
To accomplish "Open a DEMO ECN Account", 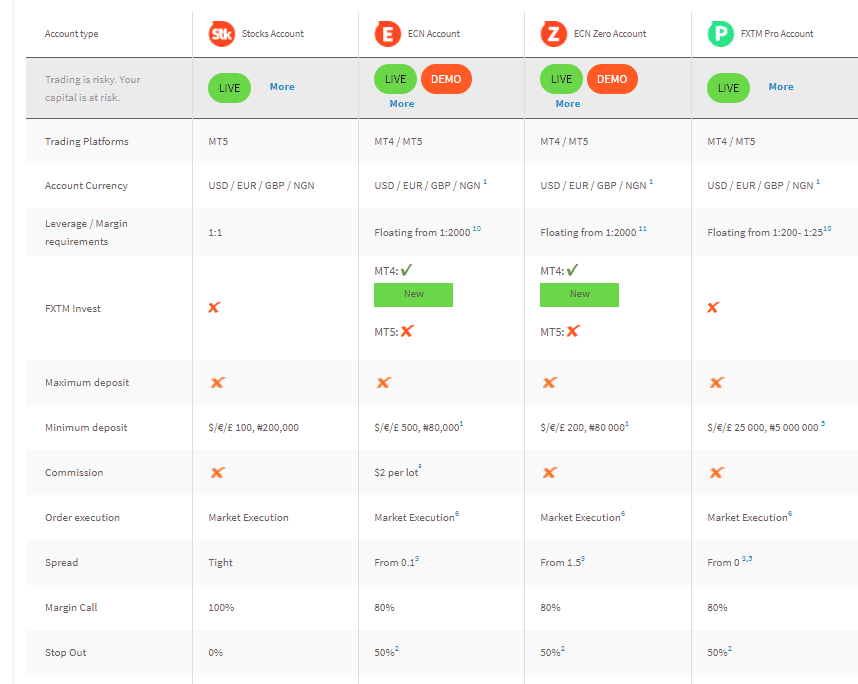I will coord(446,79).
